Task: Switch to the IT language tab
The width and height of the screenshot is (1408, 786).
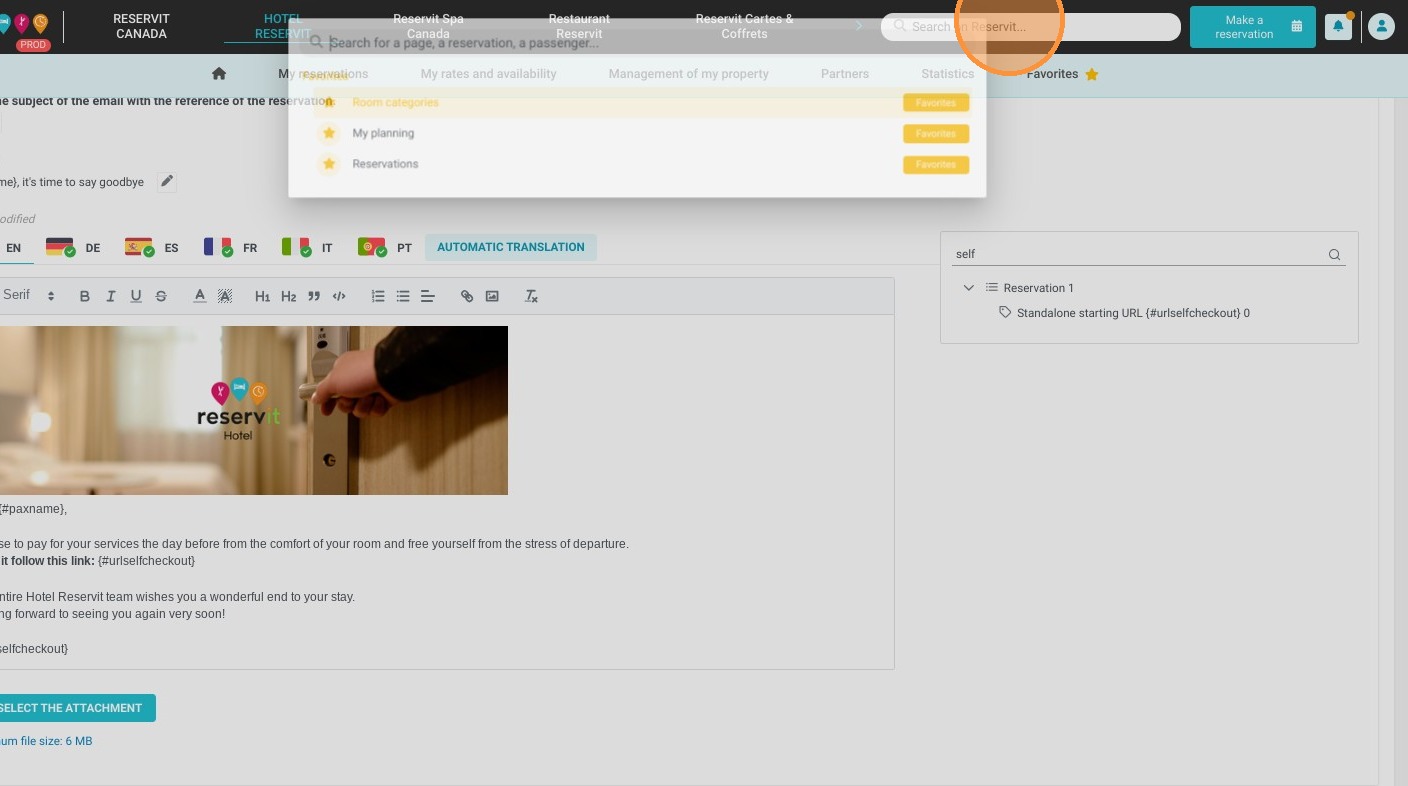Action: click(307, 248)
